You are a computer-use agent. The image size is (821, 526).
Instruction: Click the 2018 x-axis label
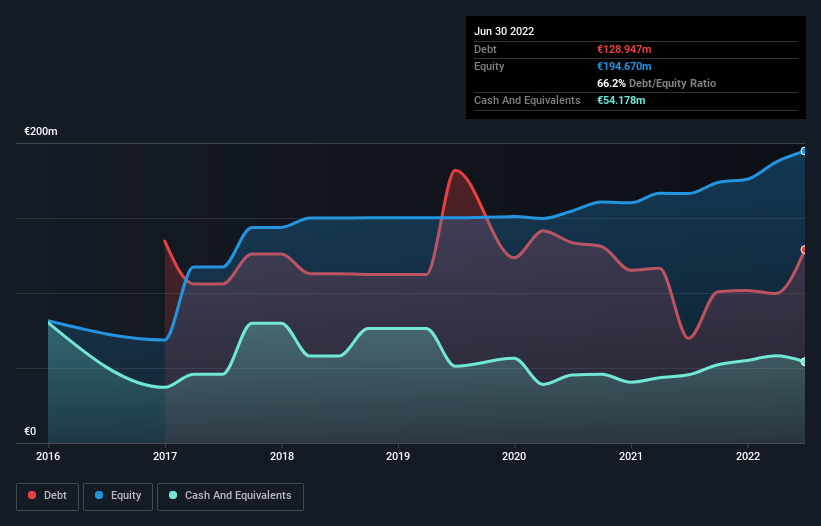282,456
